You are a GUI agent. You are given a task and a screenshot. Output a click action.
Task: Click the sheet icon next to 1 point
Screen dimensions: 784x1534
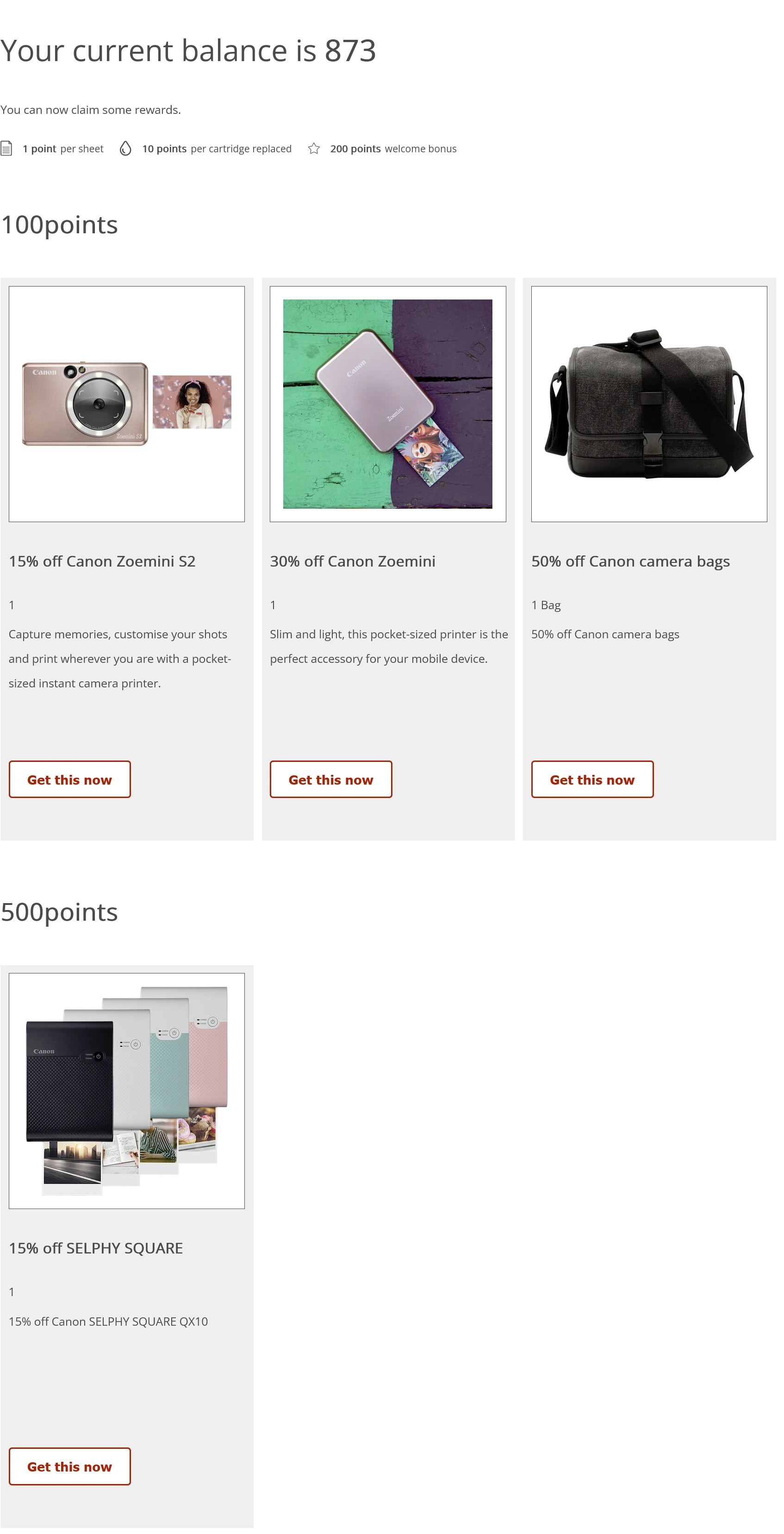[x=6, y=148]
